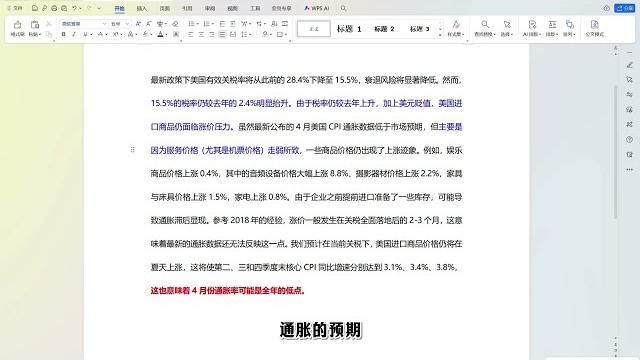Switch to the 工具 (Tools) ribbon tab

[255, 8]
